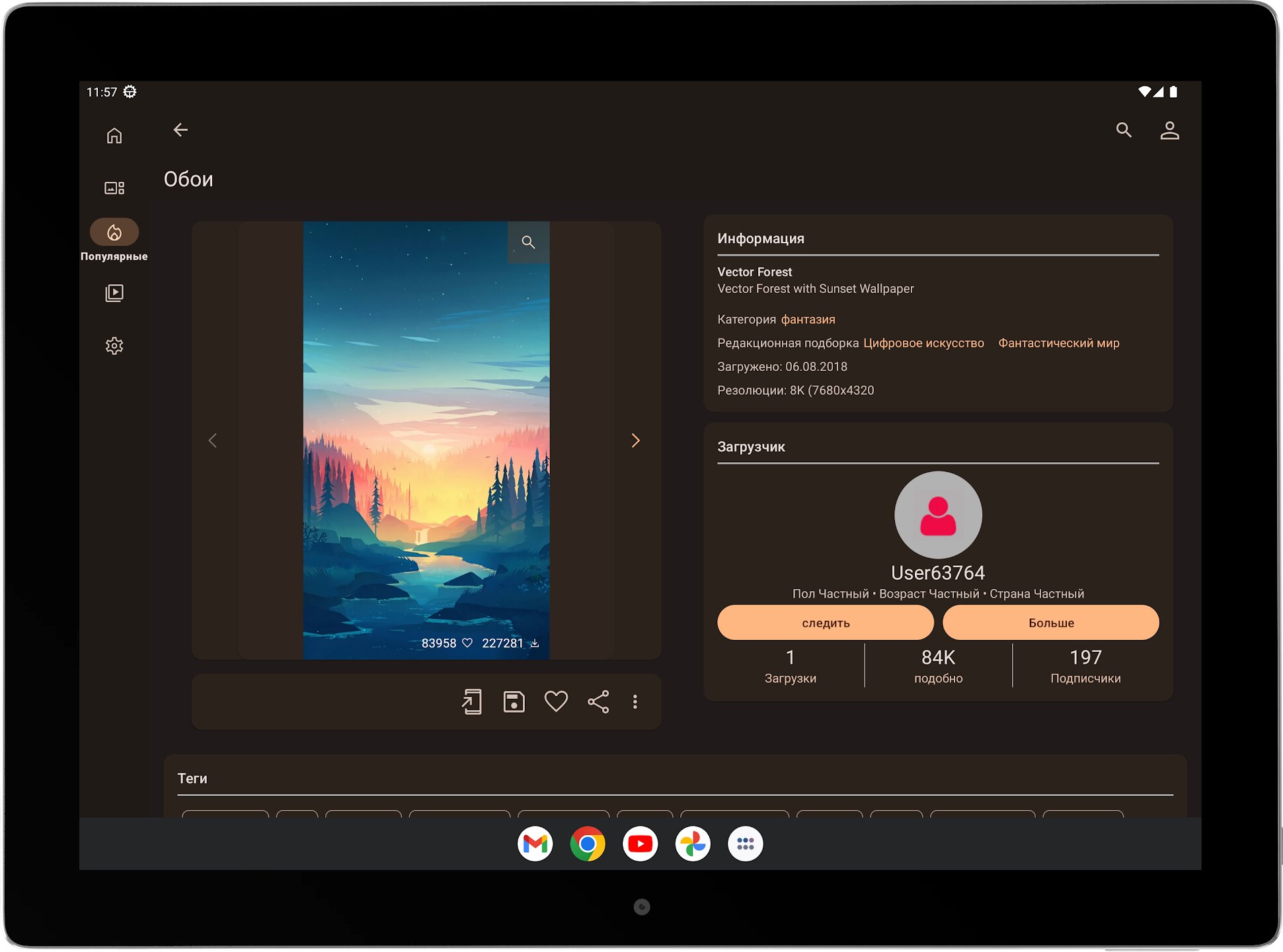Viewport: 1283px width, 952px height.
Task: Open the video wallpapers sidebar icon
Action: pos(114,293)
